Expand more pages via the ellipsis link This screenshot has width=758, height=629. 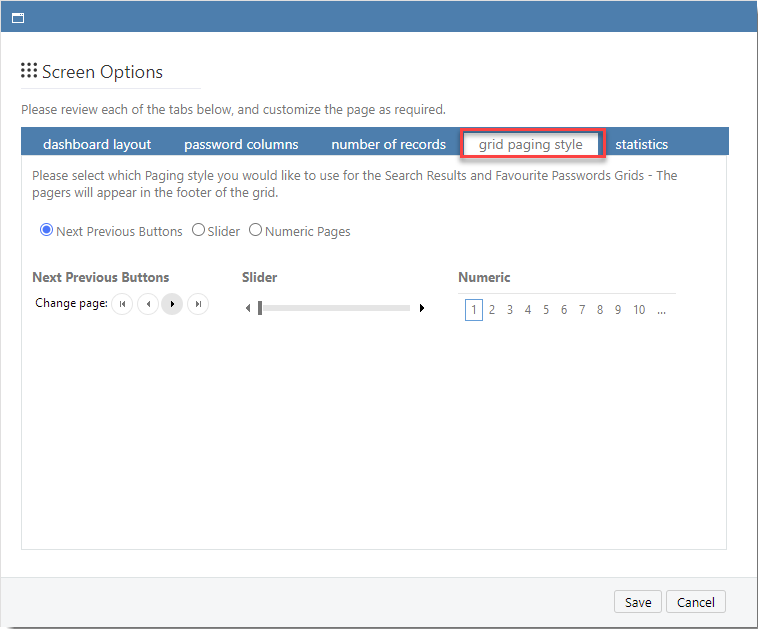661,310
